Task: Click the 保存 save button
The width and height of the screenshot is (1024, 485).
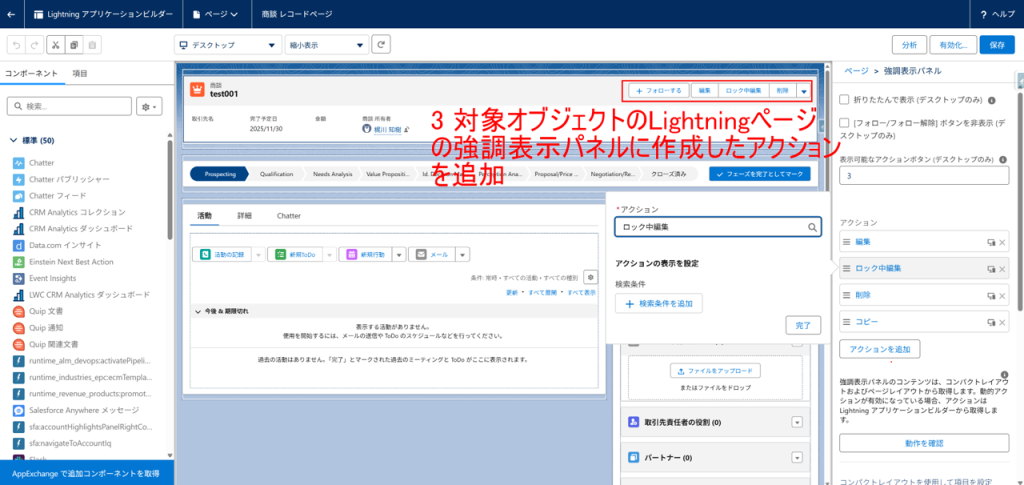Action: coord(997,45)
